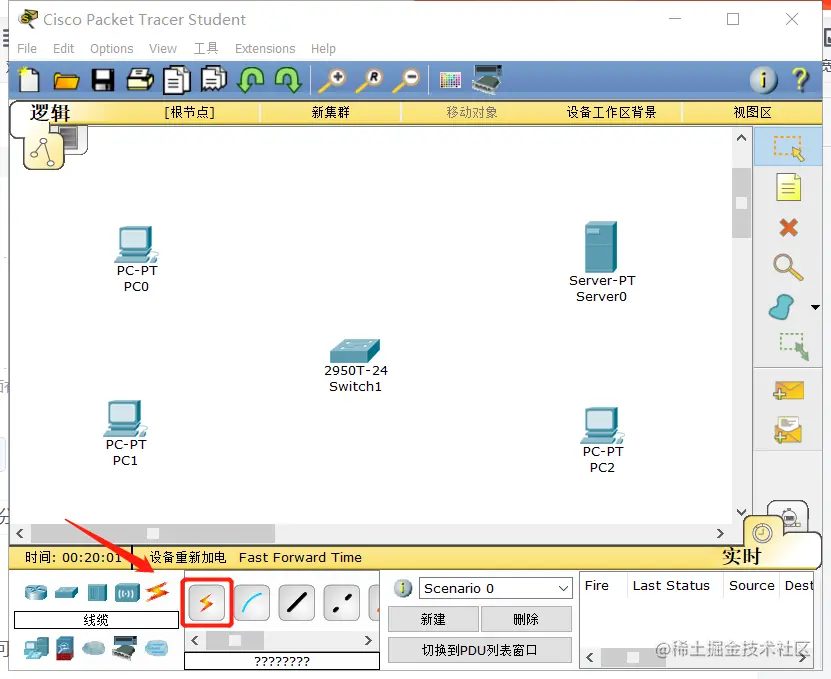
Task: Choose the Resize Shape tool
Action: (x=793, y=346)
